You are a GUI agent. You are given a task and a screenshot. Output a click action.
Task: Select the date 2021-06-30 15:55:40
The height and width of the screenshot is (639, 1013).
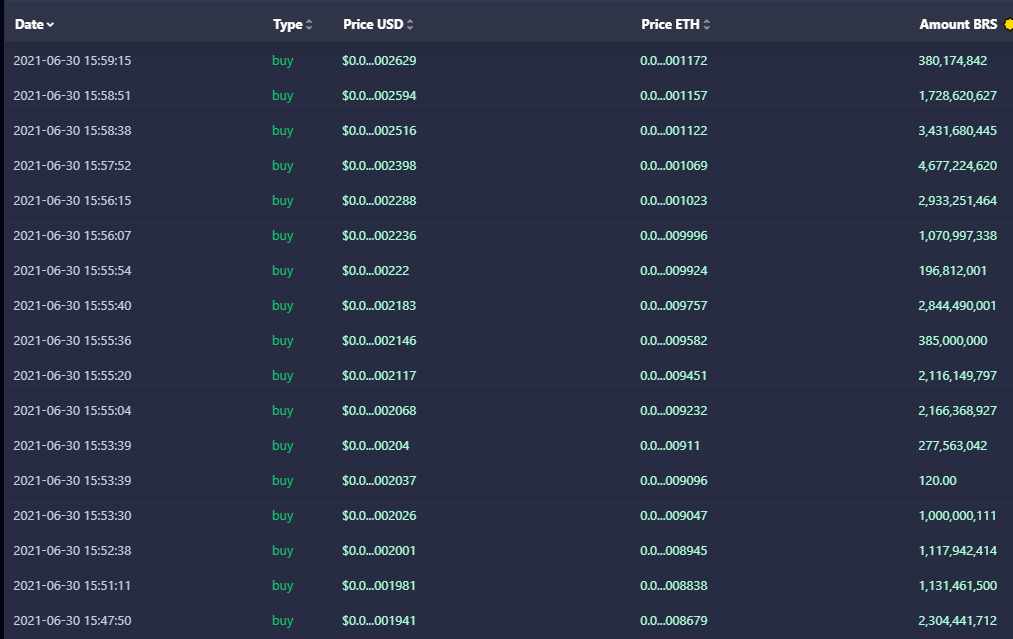tap(72, 306)
